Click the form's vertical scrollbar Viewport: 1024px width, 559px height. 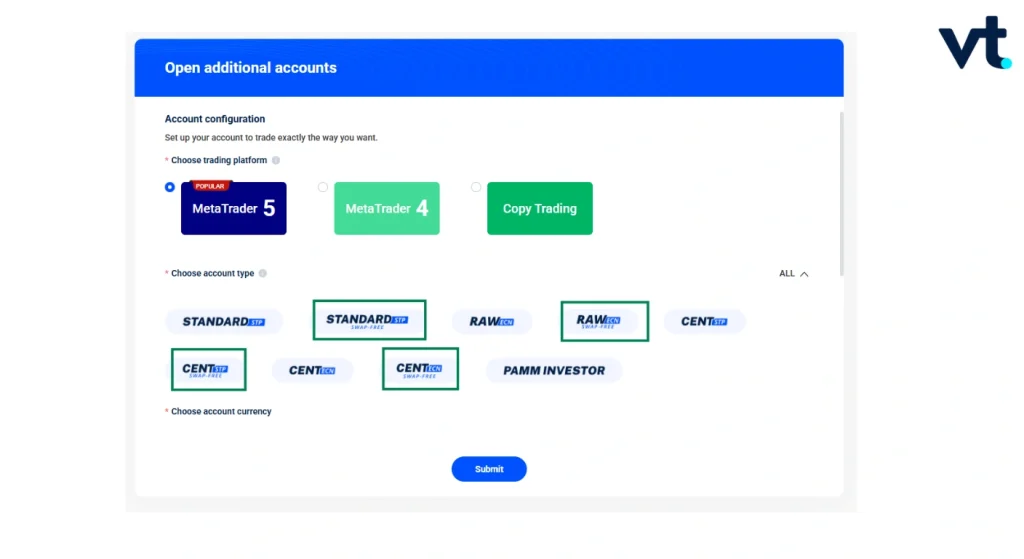pos(841,194)
